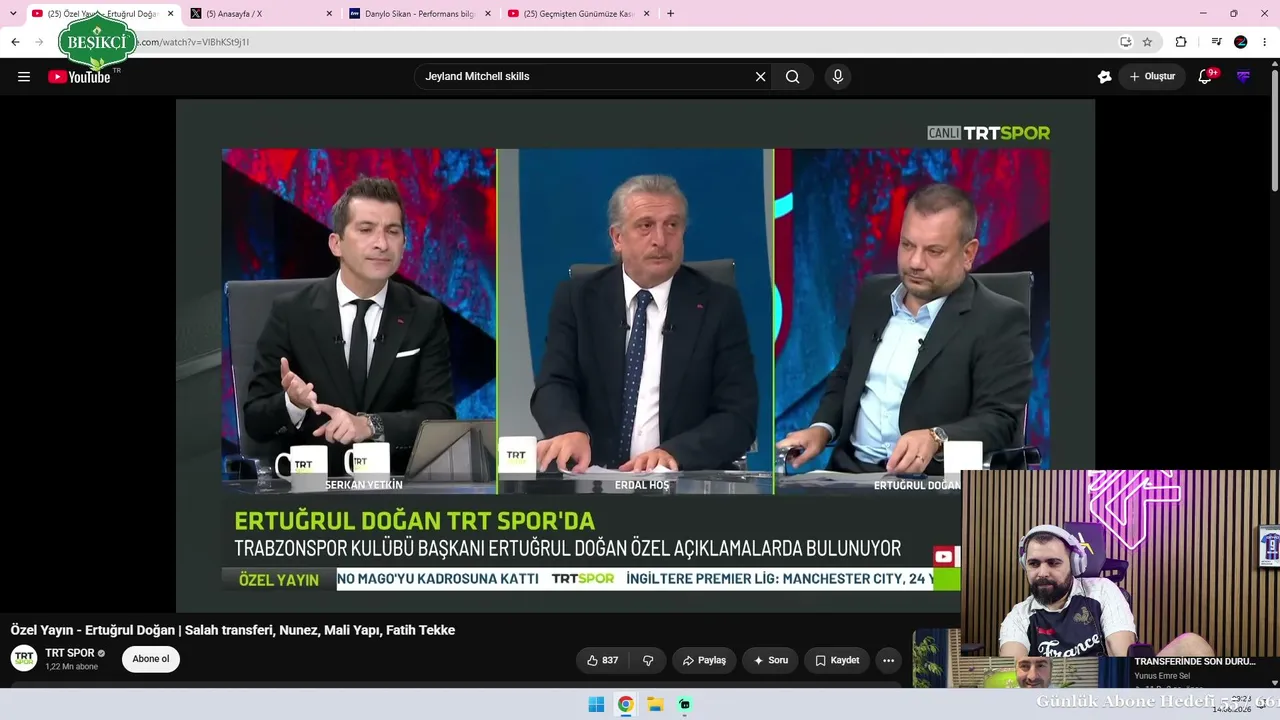
Task: Subscribe with the Abone ol button
Action: (151, 659)
